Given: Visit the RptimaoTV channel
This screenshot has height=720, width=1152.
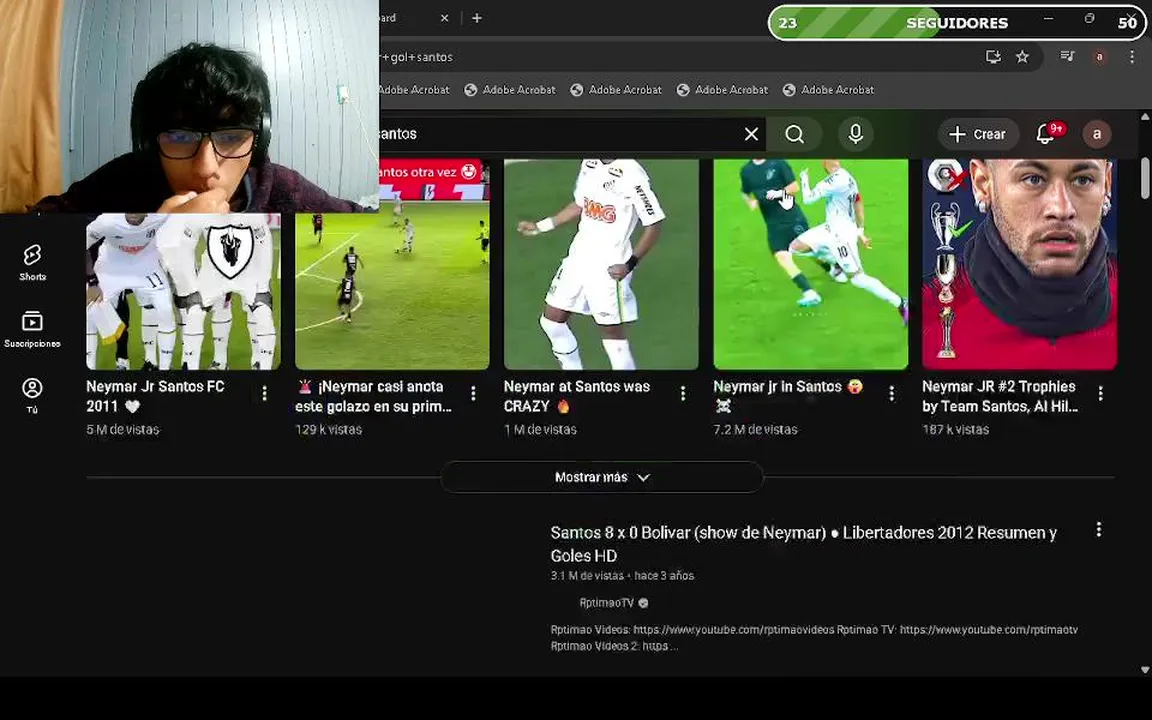Looking at the screenshot, I should click(x=606, y=602).
